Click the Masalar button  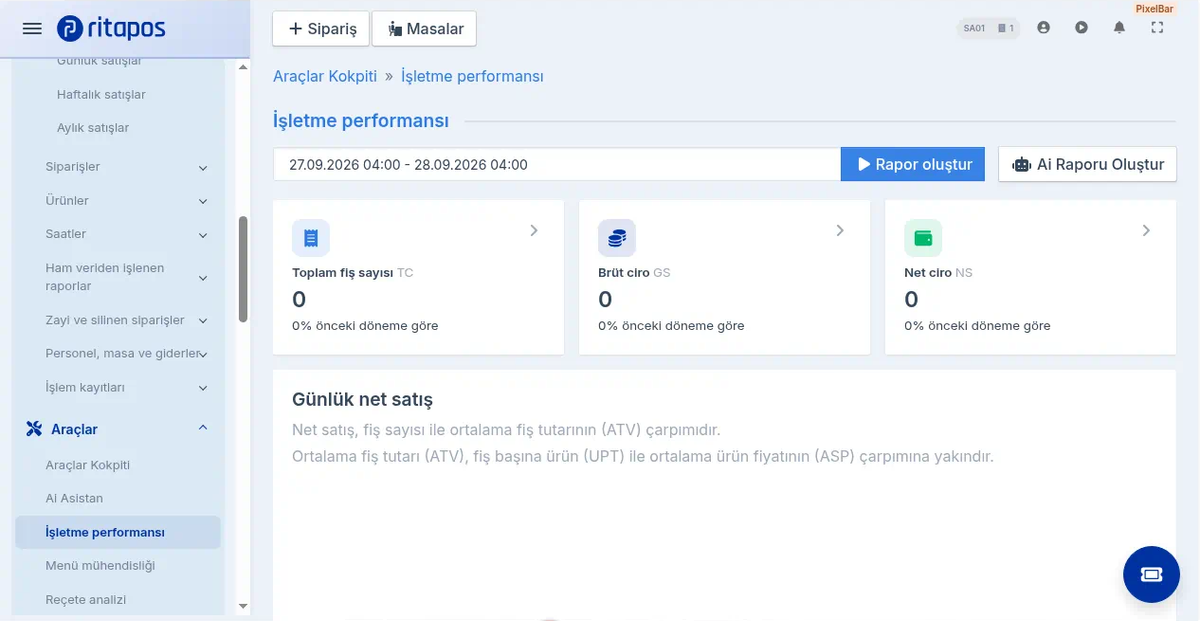(x=424, y=29)
